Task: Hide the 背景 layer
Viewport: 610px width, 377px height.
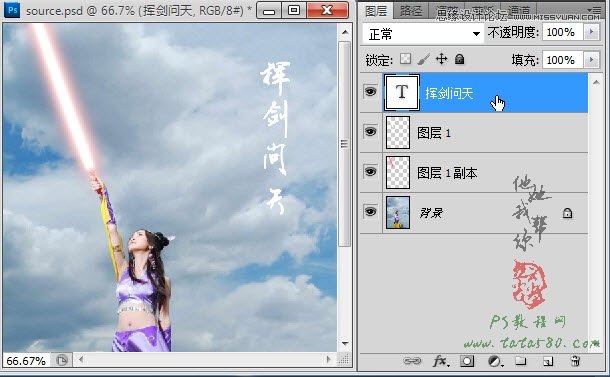Action: pos(370,212)
